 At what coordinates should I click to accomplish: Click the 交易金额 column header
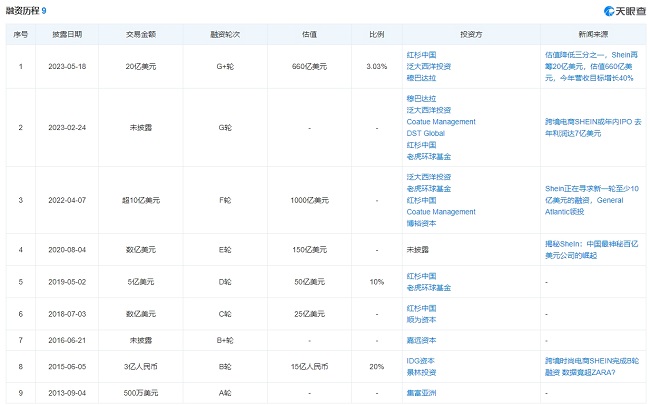click(x=141, y=34)
